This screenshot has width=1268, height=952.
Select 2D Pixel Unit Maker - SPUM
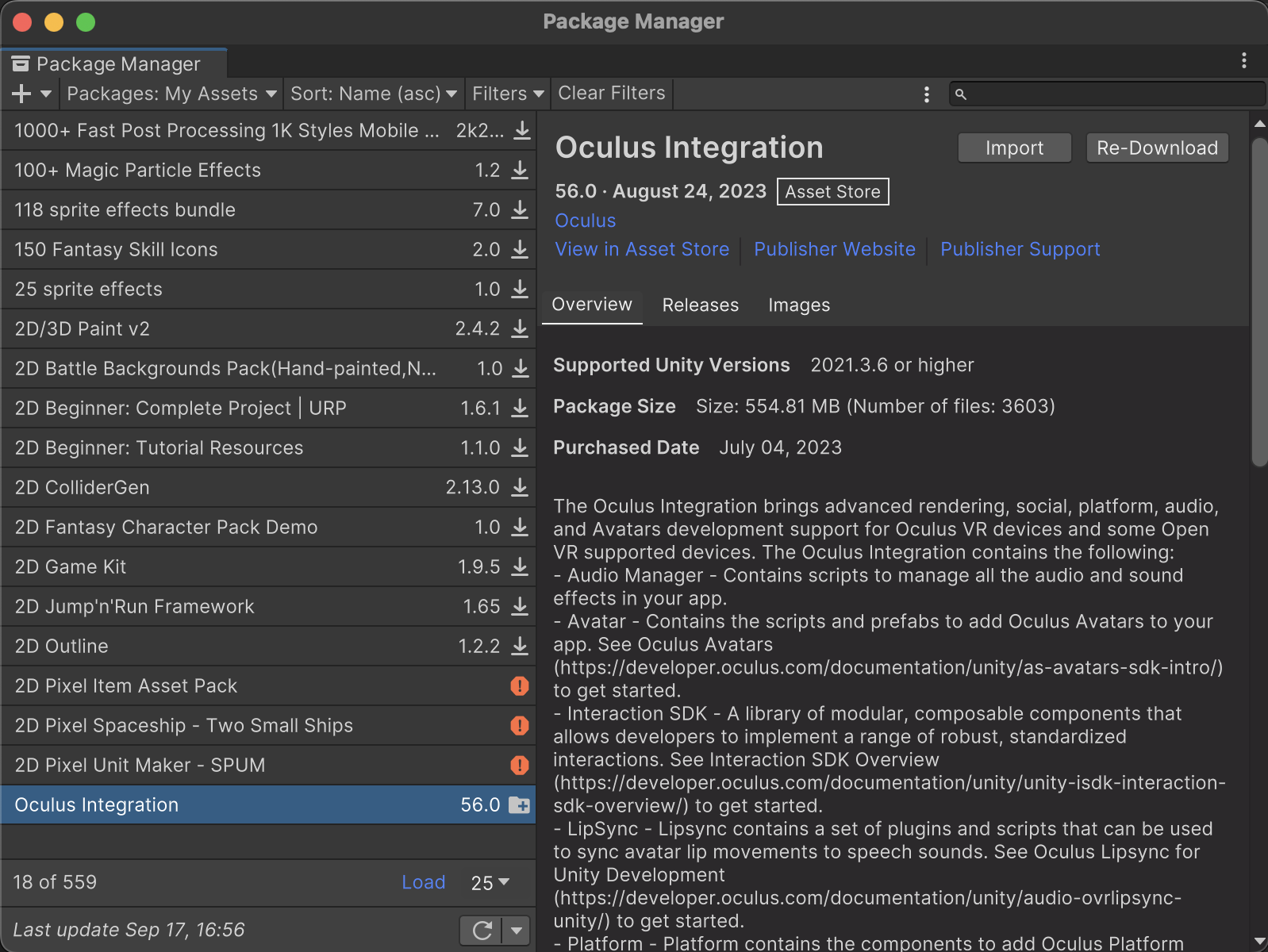click(x=268, y=765)
